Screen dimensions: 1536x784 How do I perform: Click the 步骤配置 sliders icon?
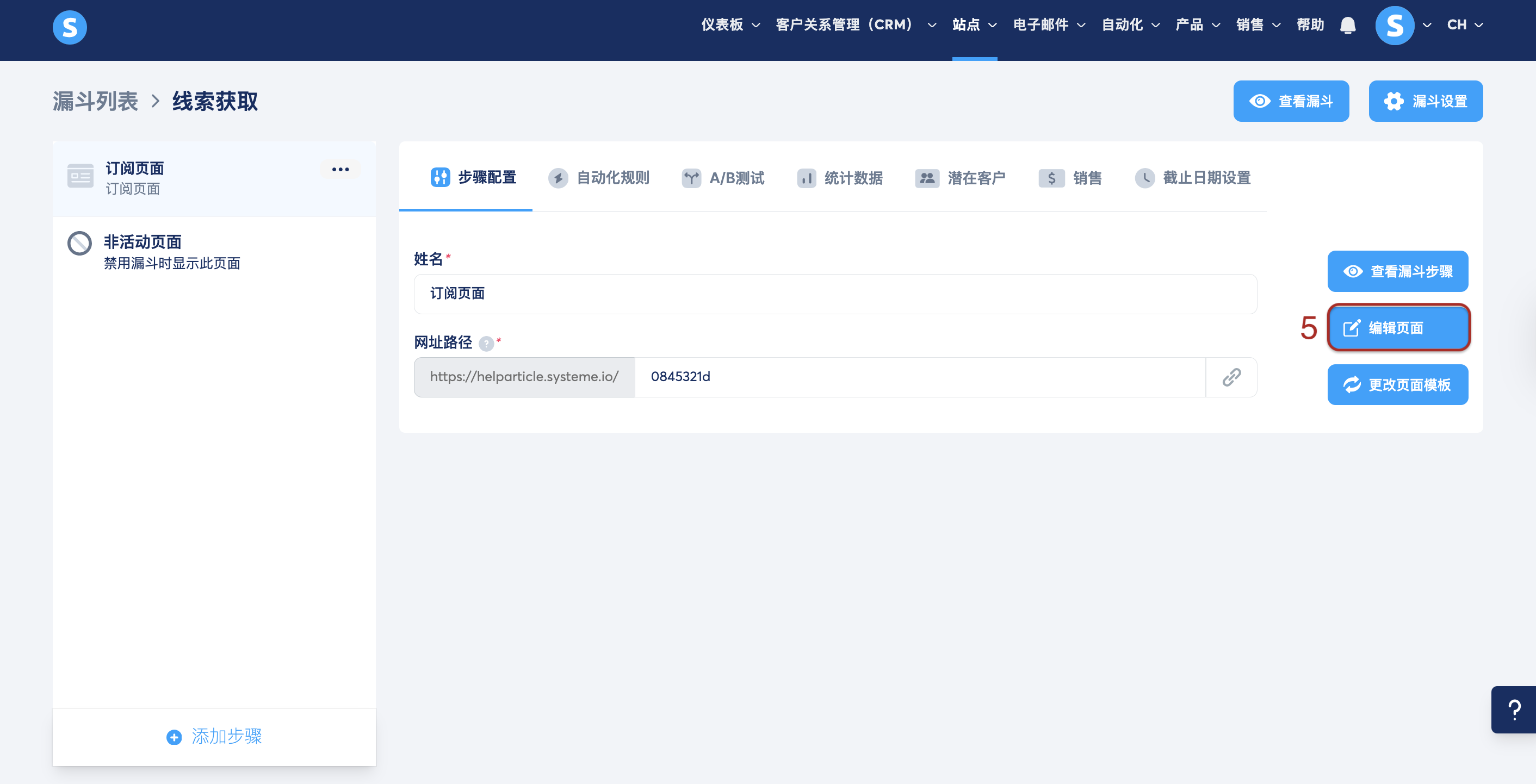440,177
